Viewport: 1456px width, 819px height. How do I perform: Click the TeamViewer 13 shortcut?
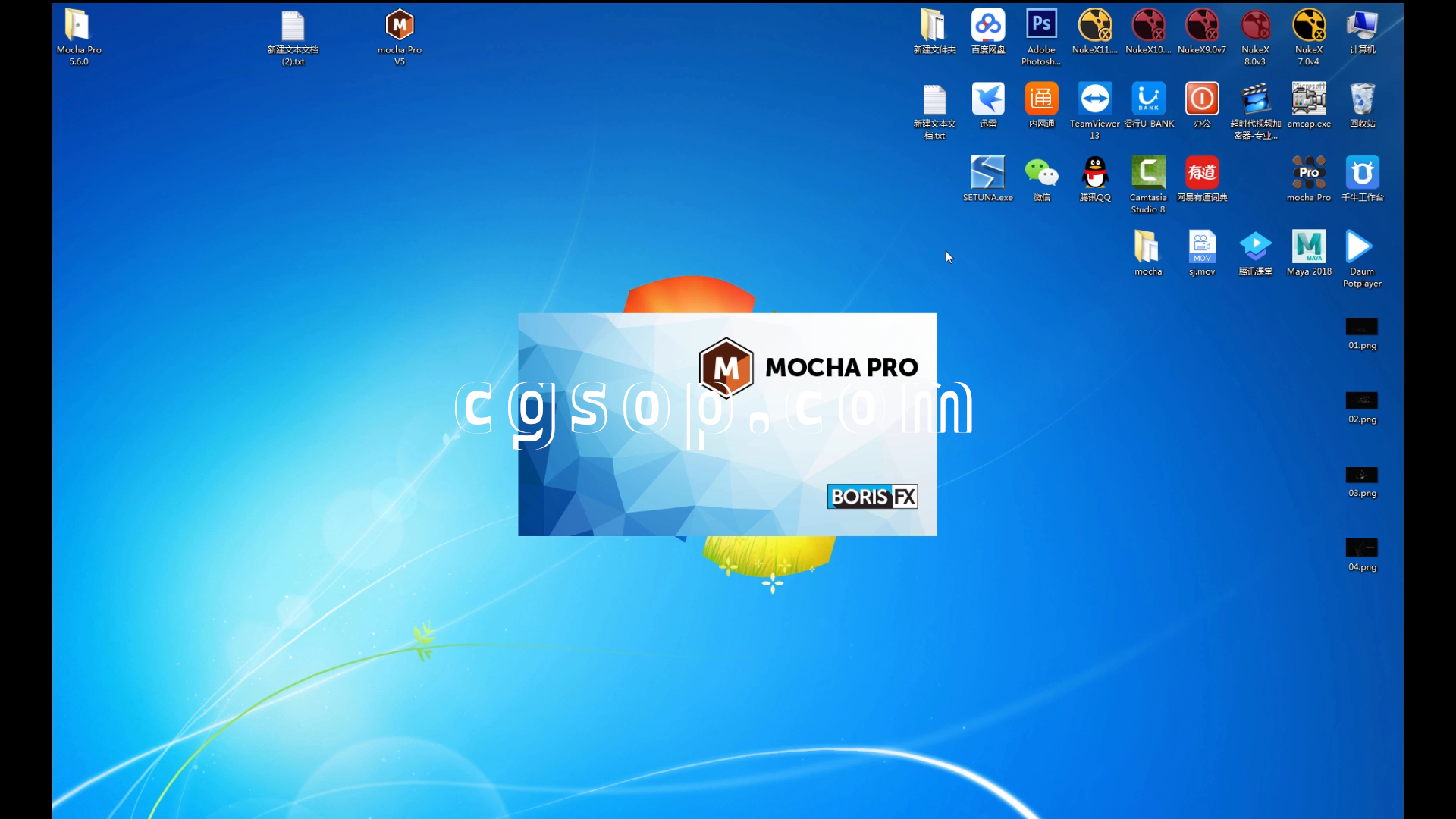click(x=1094, y=99)
